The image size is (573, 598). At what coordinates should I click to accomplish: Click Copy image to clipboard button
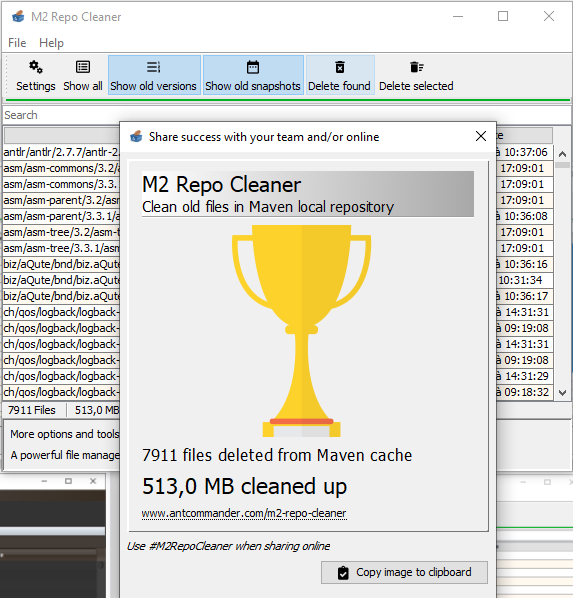pos(404,572)
